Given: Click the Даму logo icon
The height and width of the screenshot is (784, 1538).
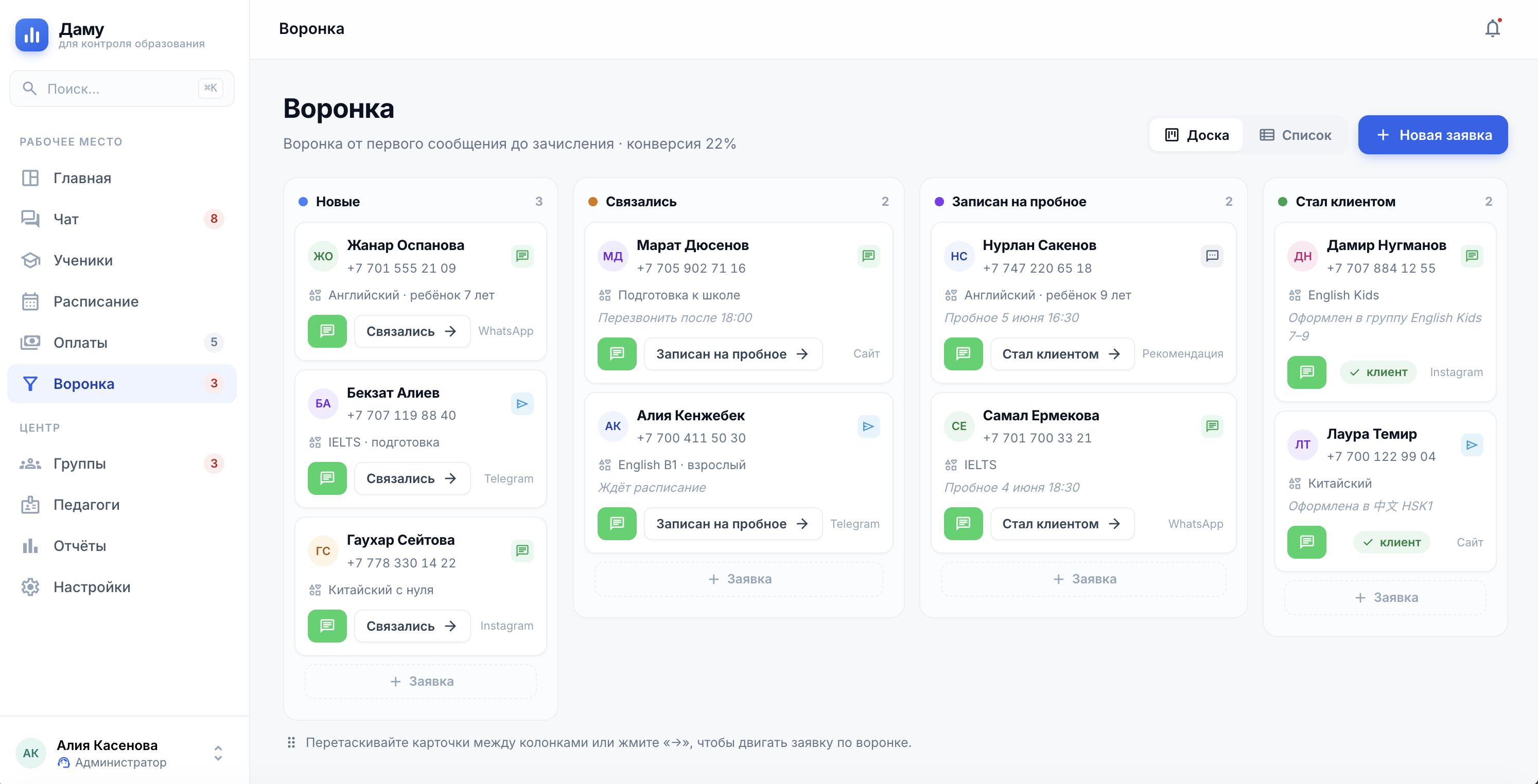Looking at the screenshot, I should pyautogui.click(x=31, y=34).
